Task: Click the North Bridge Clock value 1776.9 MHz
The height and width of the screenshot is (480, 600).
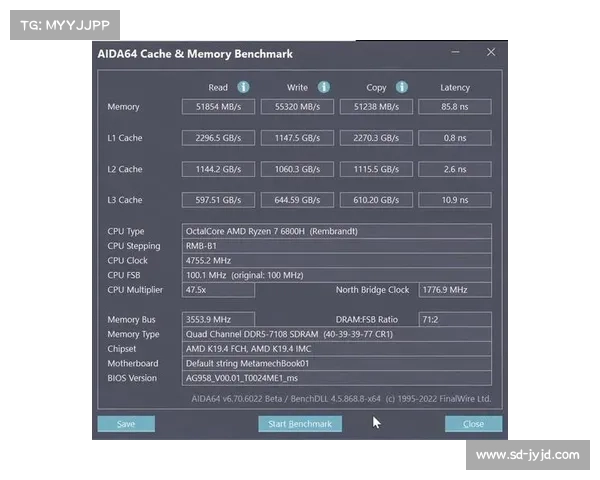Action: coord(454,290)
